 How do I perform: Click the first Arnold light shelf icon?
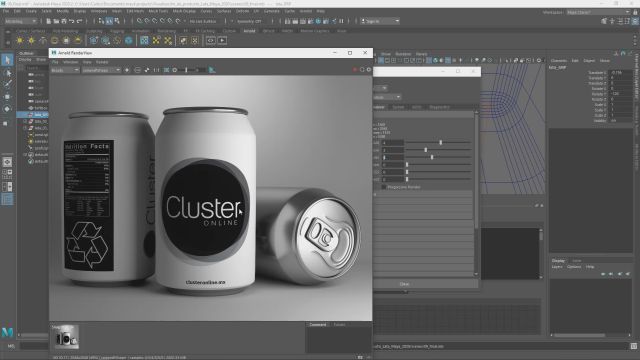pyautogui.click(x=20, y=40)
